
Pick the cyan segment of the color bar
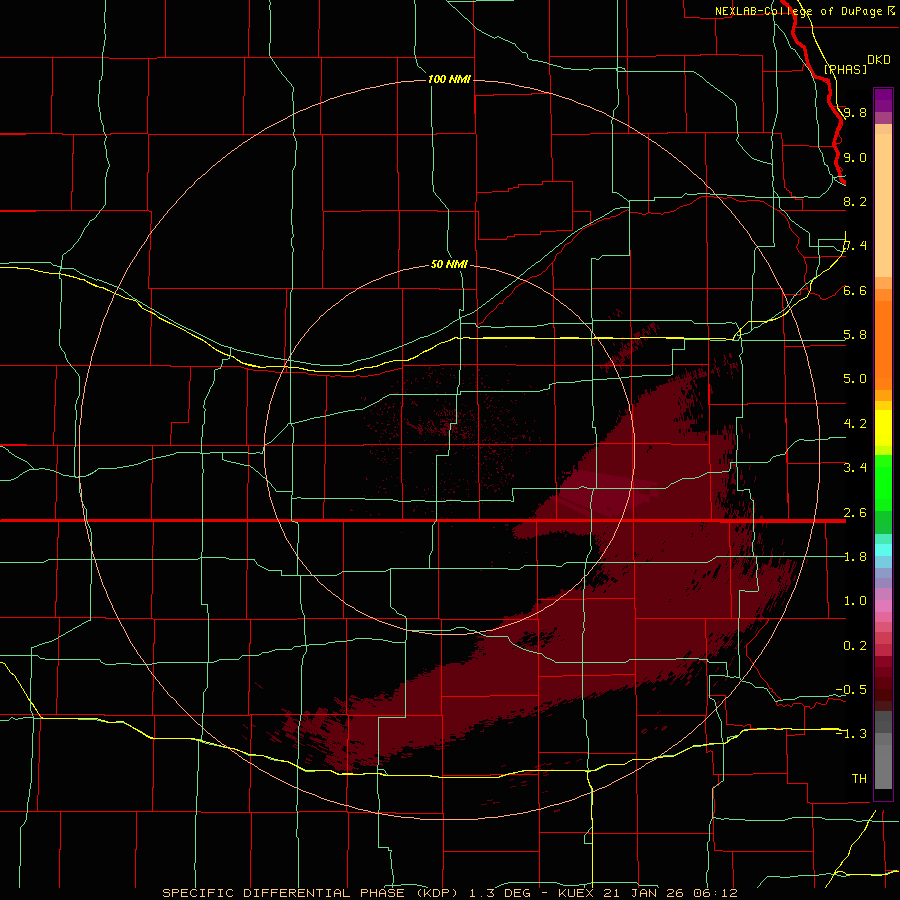883,550
